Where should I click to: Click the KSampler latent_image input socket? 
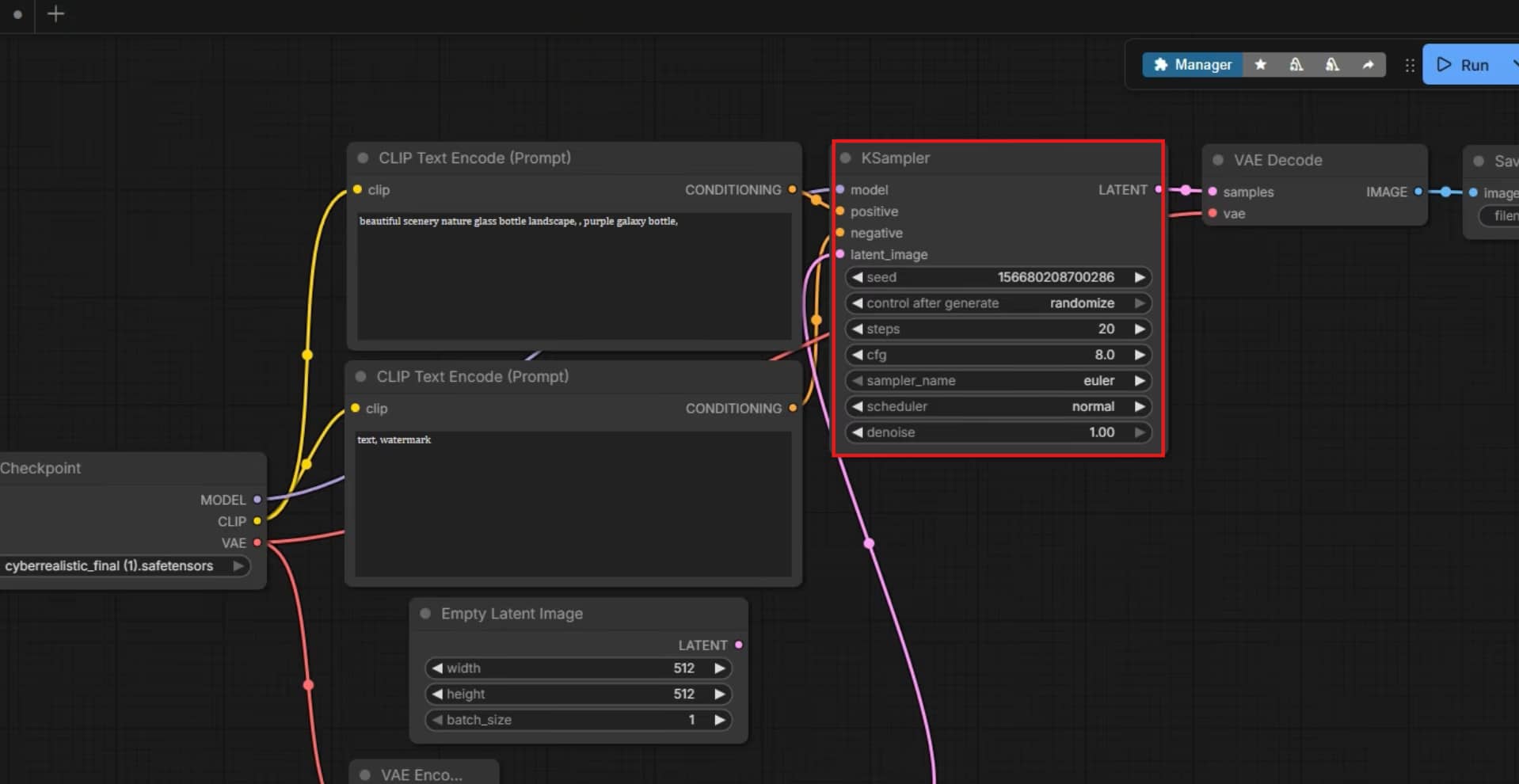840,253
